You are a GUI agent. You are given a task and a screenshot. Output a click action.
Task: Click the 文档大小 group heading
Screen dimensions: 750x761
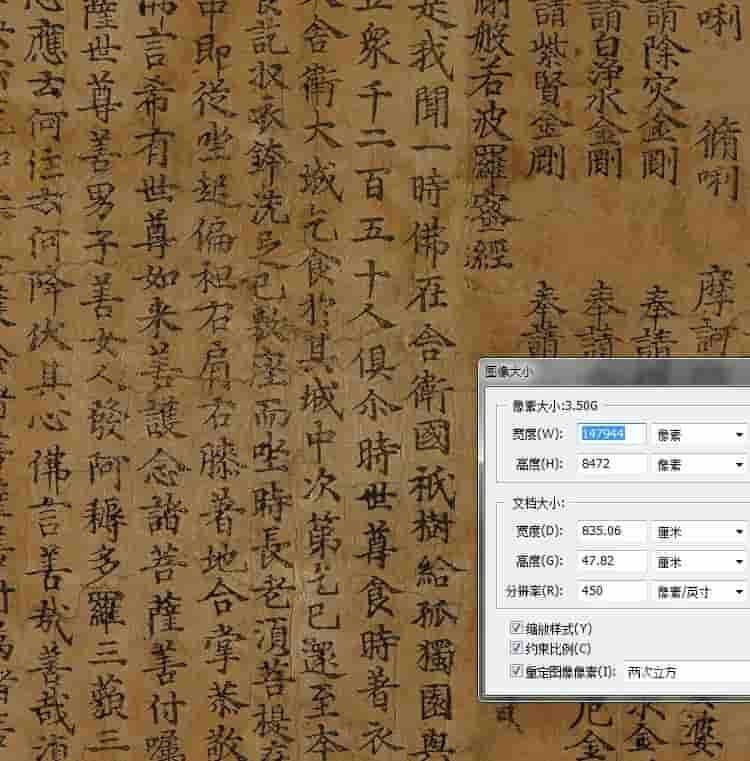tap(540, 504)
